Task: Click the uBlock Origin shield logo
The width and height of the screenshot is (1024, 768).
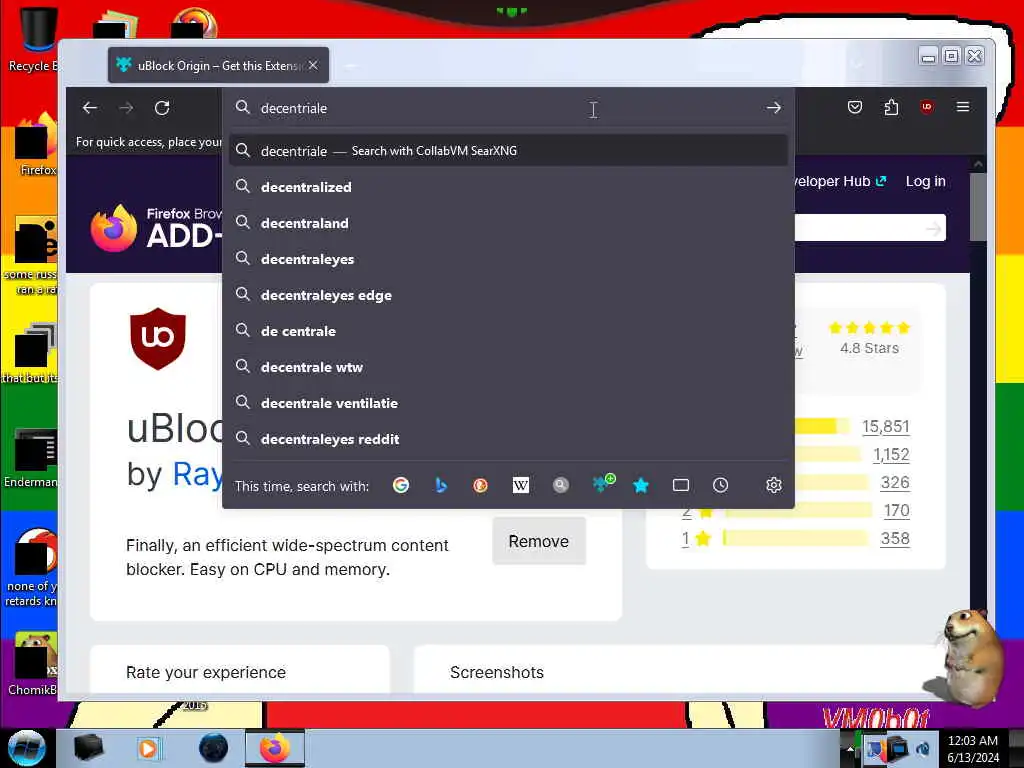Action: point(158,338)
